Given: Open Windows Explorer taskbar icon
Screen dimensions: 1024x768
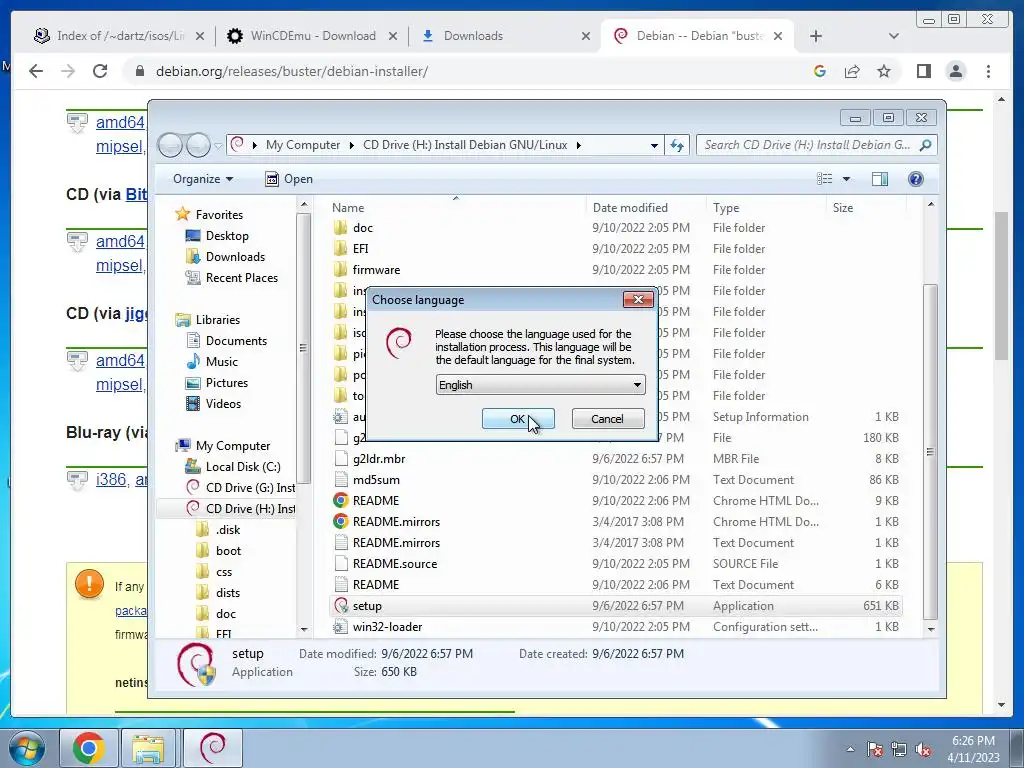Looking at the screenshot, I should click(x=148, y=748).
